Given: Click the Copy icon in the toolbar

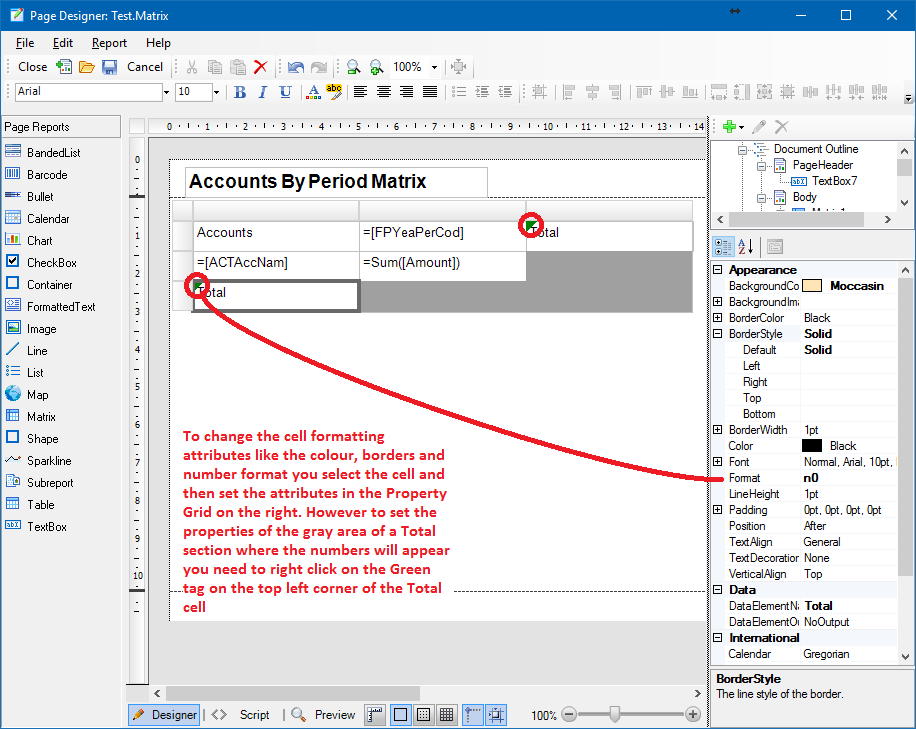Looking at the screenshot, I should coord(214,67).
